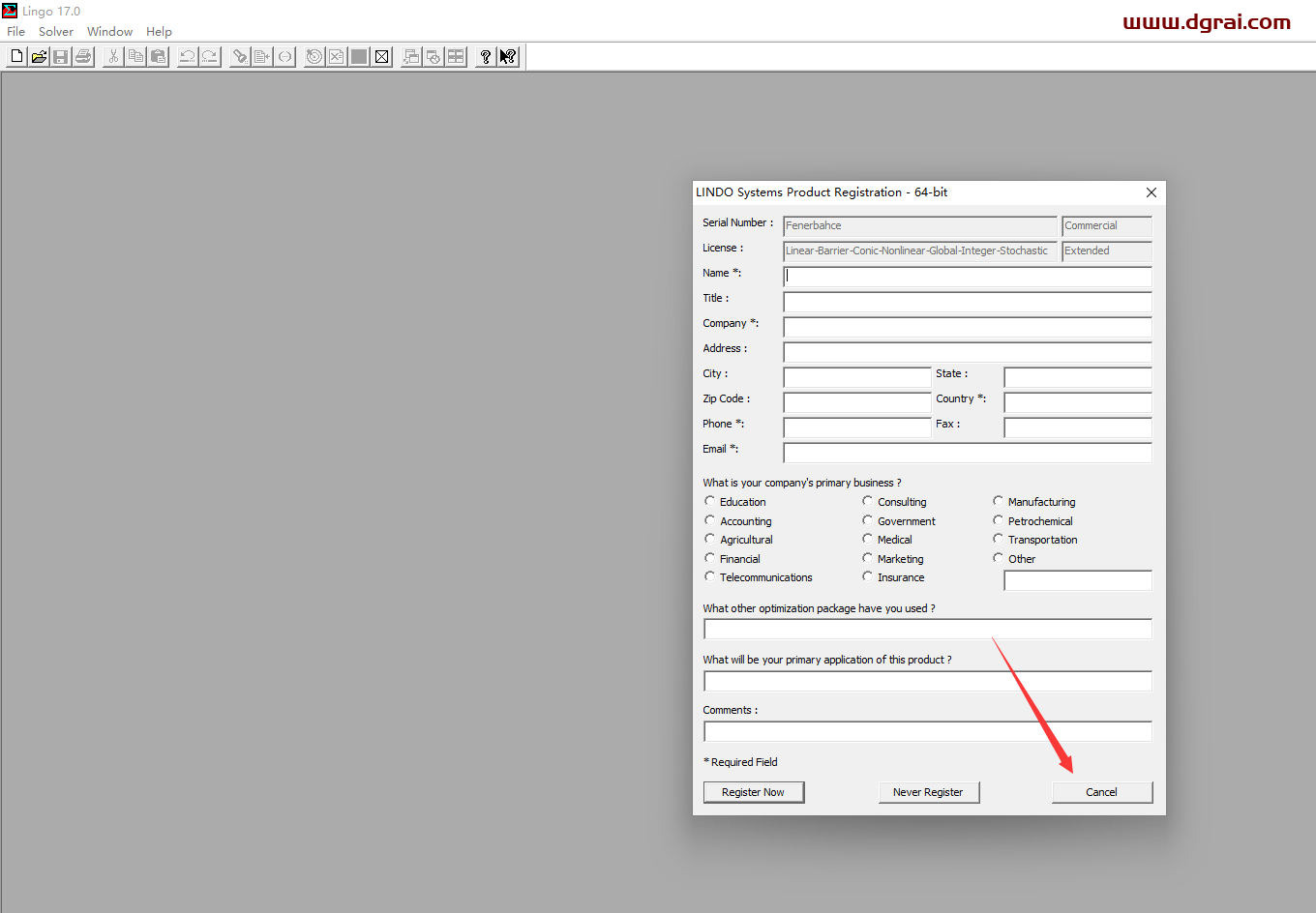Click the Comments input field
The width and height of the screenshot is (1316, 913).
[928, 731]
